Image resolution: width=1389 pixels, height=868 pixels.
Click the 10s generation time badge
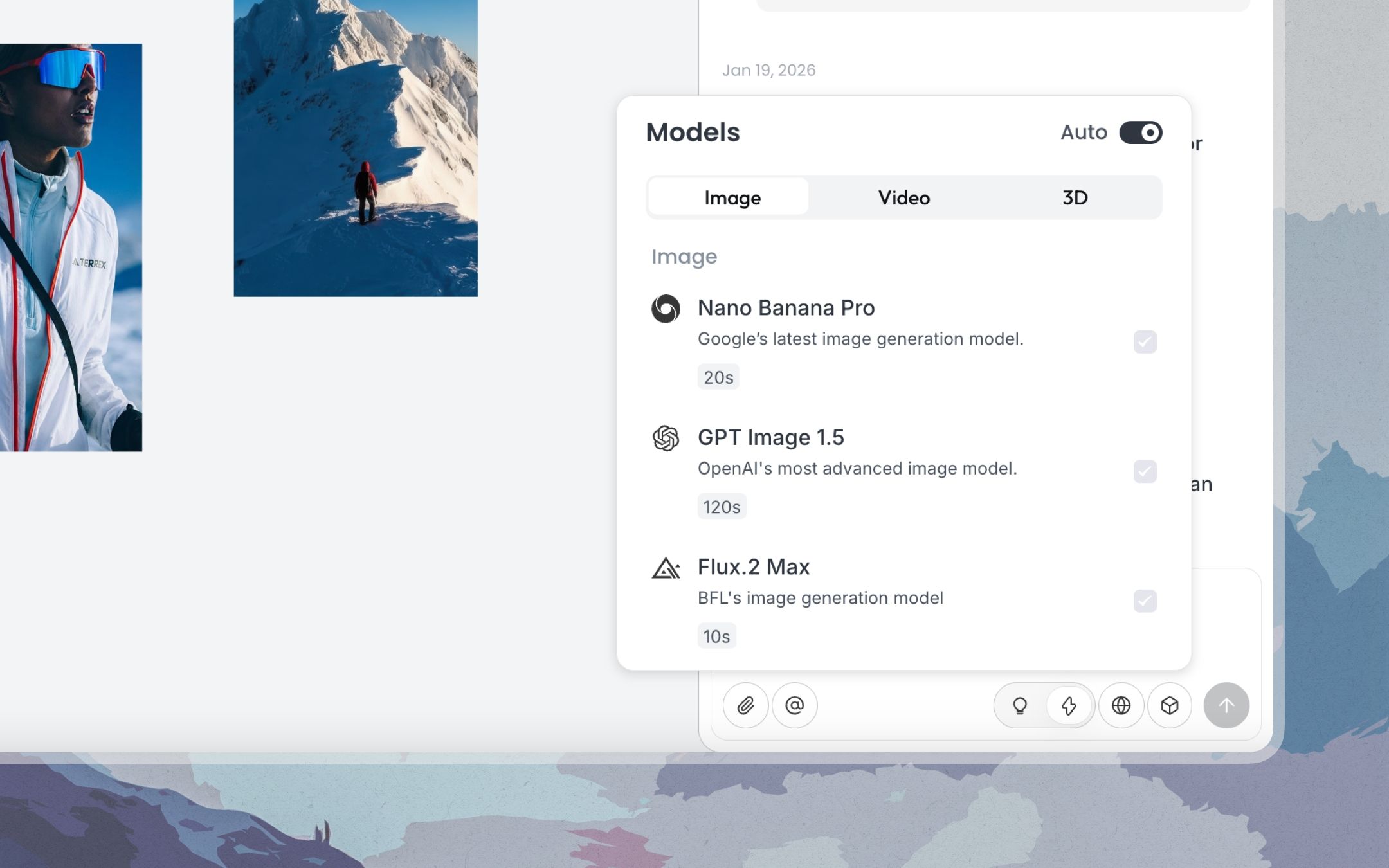[x=716, y=637]
